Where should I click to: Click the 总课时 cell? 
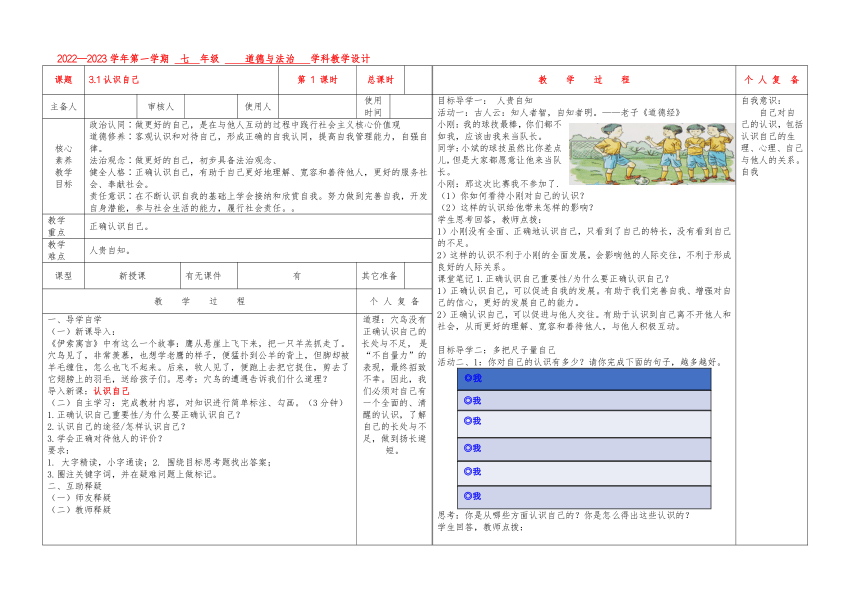381,80
